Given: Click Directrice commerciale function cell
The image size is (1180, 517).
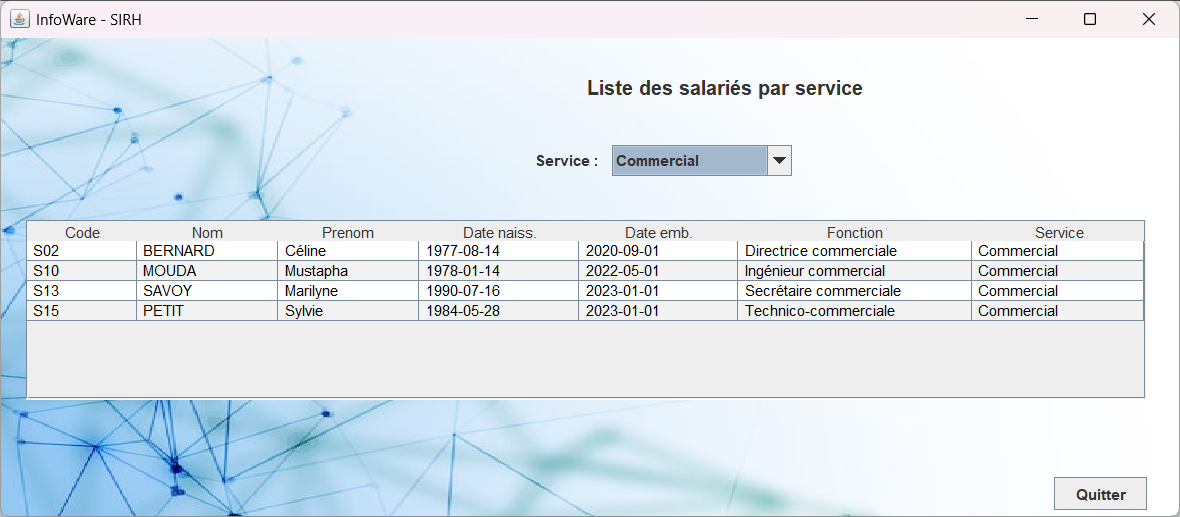Looking at the screenshot, I should (855, 251).
